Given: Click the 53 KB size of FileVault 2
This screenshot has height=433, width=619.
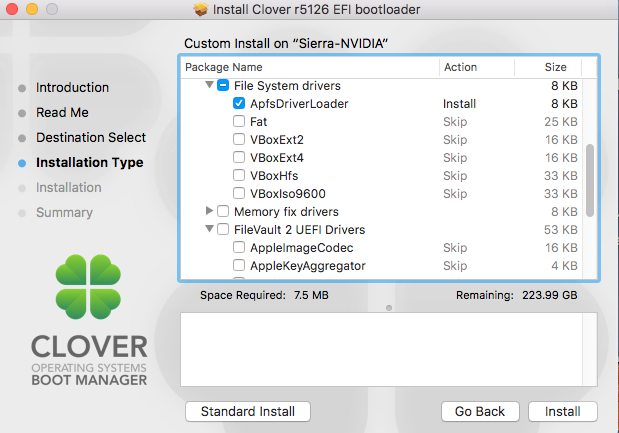Looking at the screenshot, I should (561, 229).
